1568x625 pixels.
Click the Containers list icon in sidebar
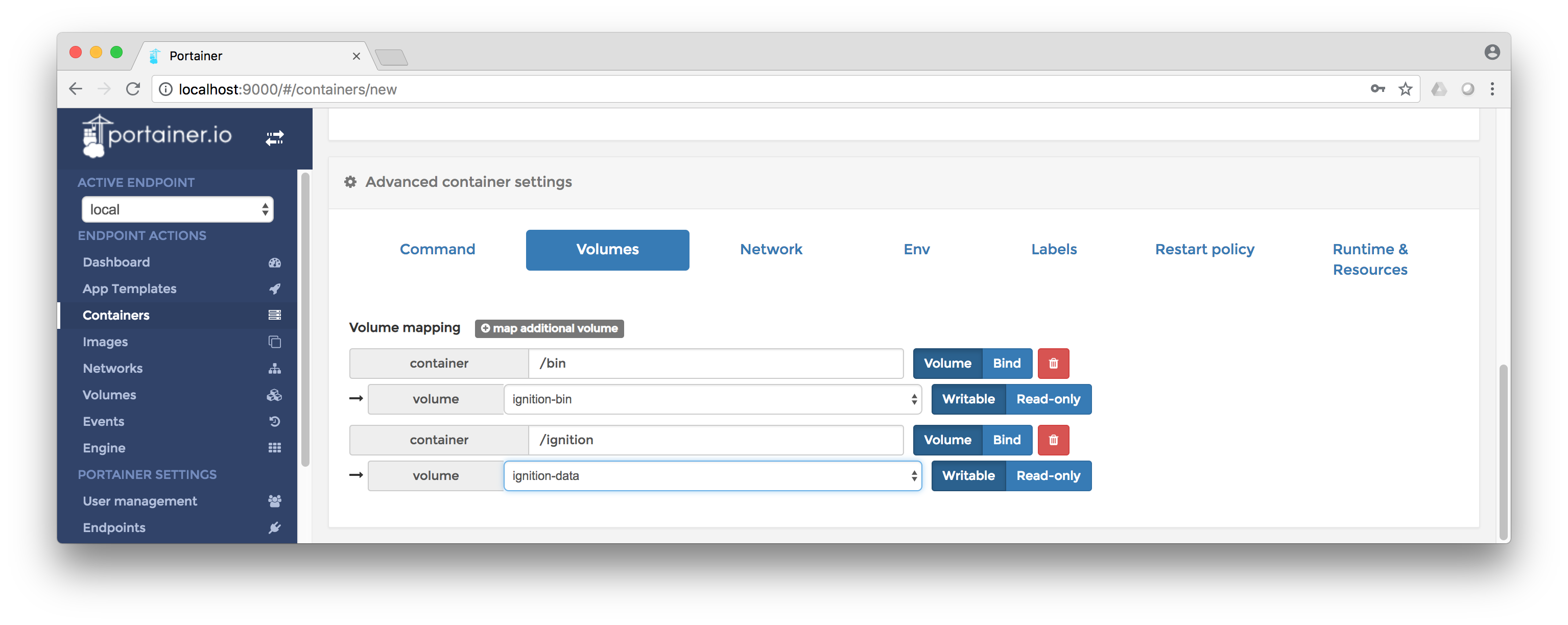click(x=274, y=315)
